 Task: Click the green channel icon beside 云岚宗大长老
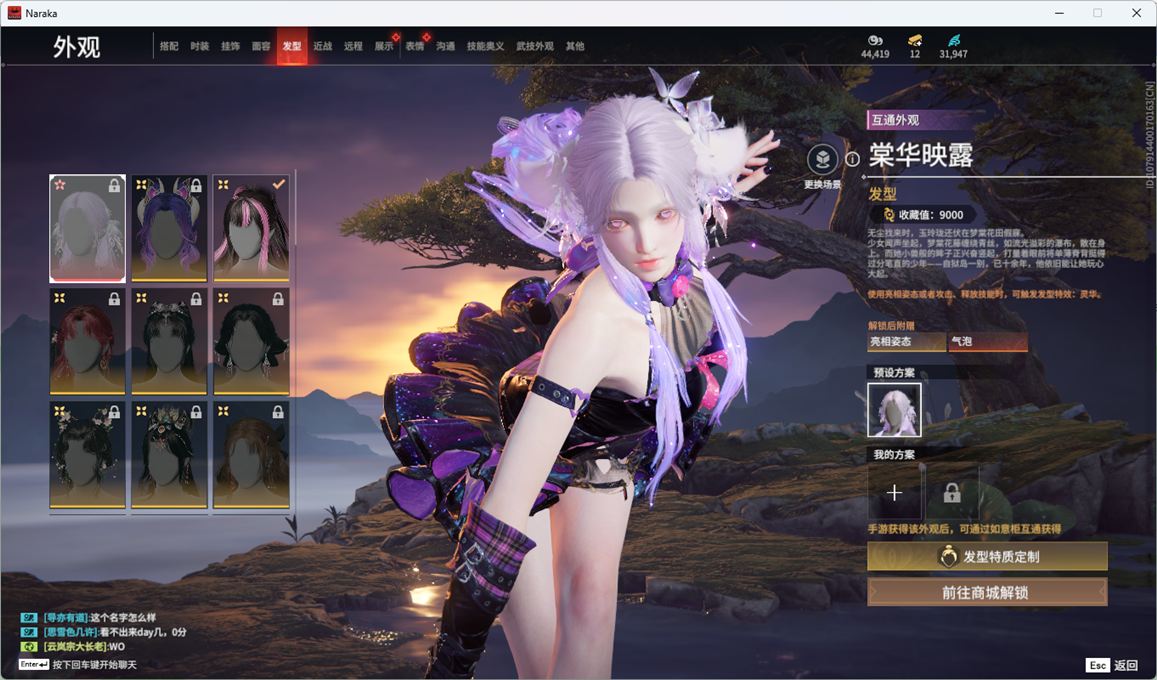(x=29, y=647)
